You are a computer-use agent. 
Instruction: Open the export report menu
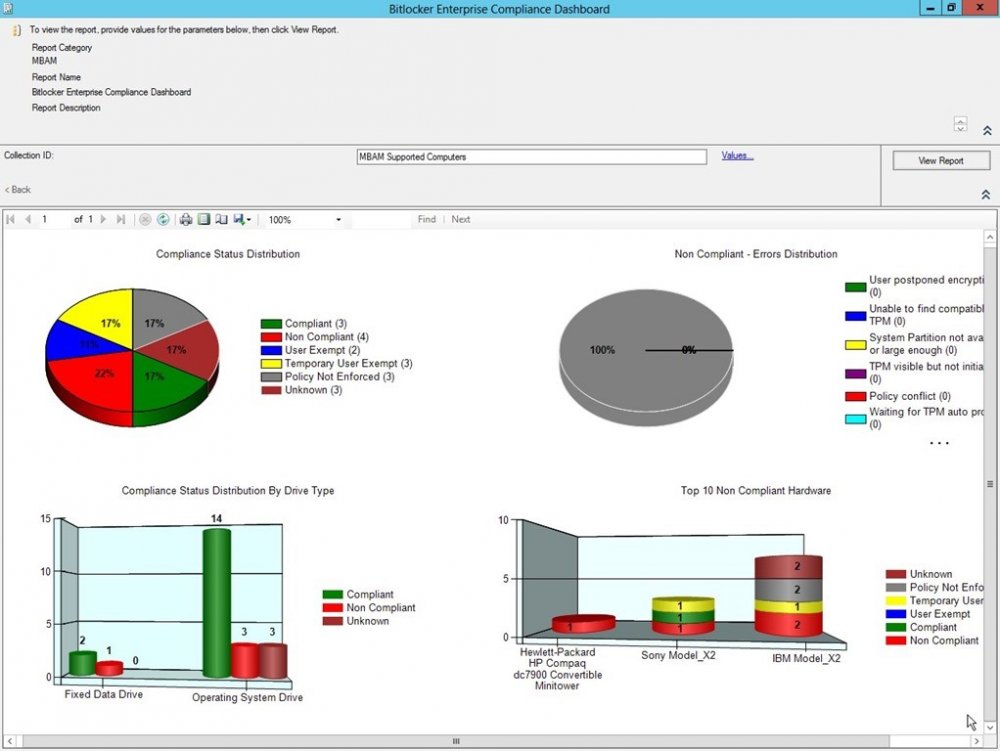(x=242, y=219)
